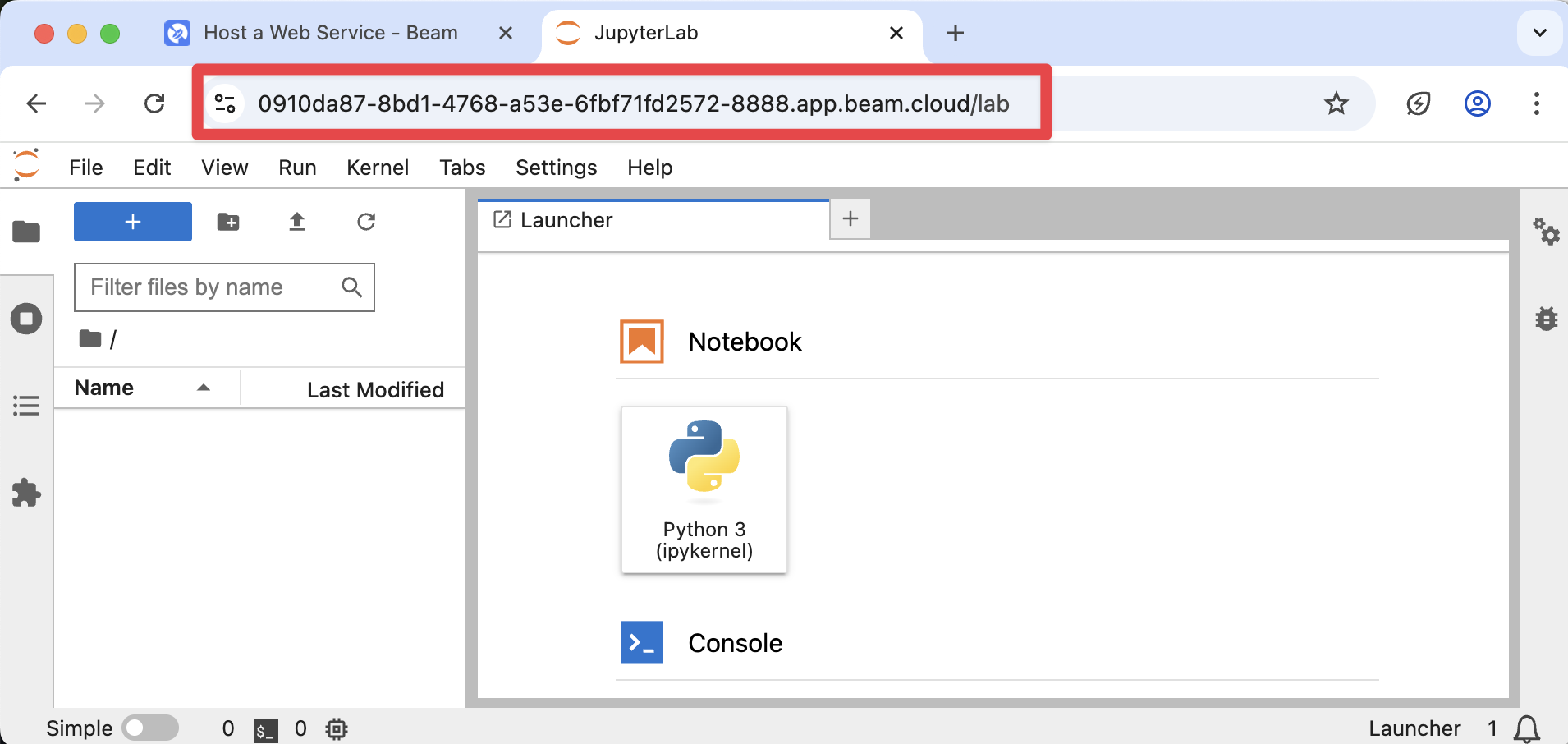Sort files by Name column
The width and height of the screenshot is (1568, 744).
(146, 388)
